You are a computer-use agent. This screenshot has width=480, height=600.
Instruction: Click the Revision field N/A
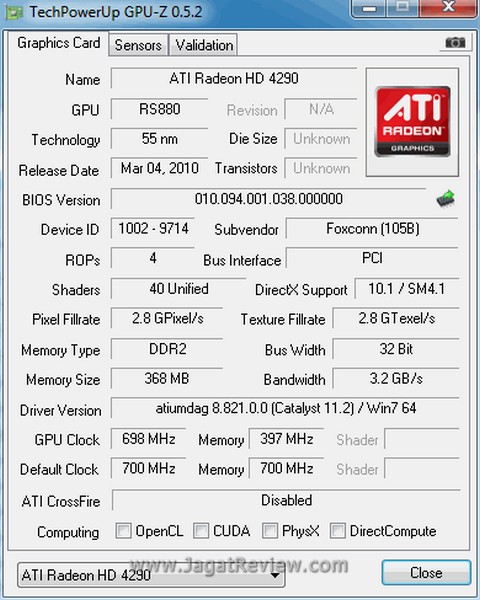point(321,109)
